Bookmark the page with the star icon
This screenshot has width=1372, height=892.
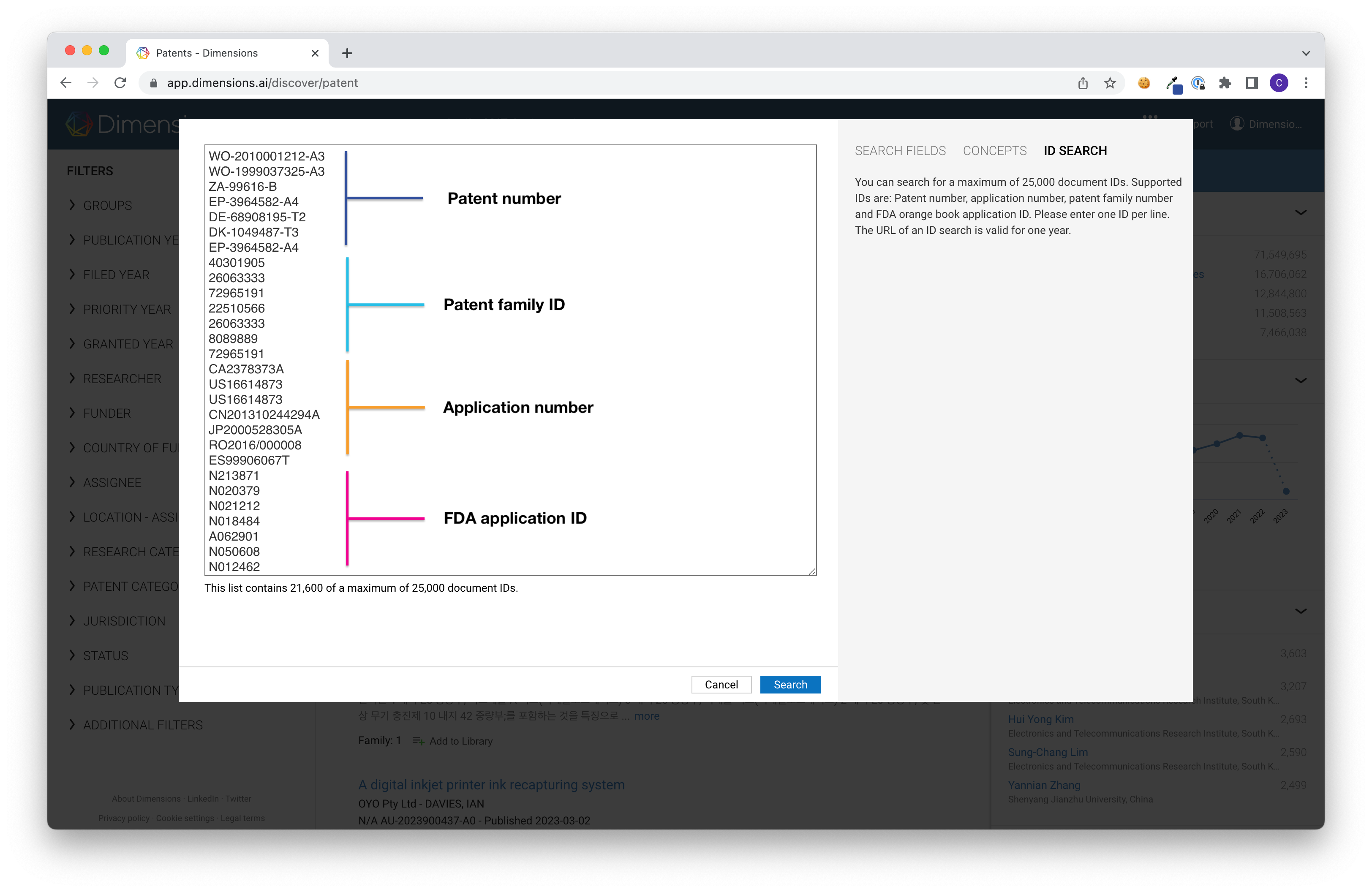click(x=1110, y=83)
